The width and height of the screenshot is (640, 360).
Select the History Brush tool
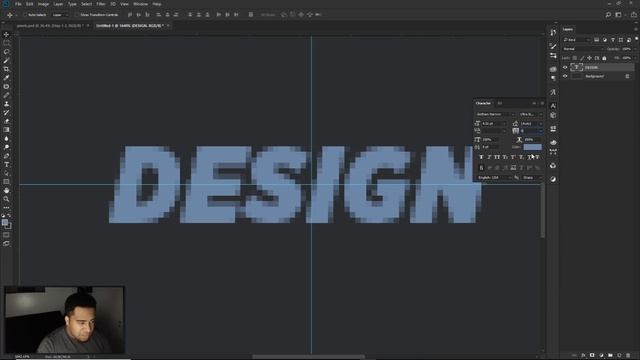(6, 112)
